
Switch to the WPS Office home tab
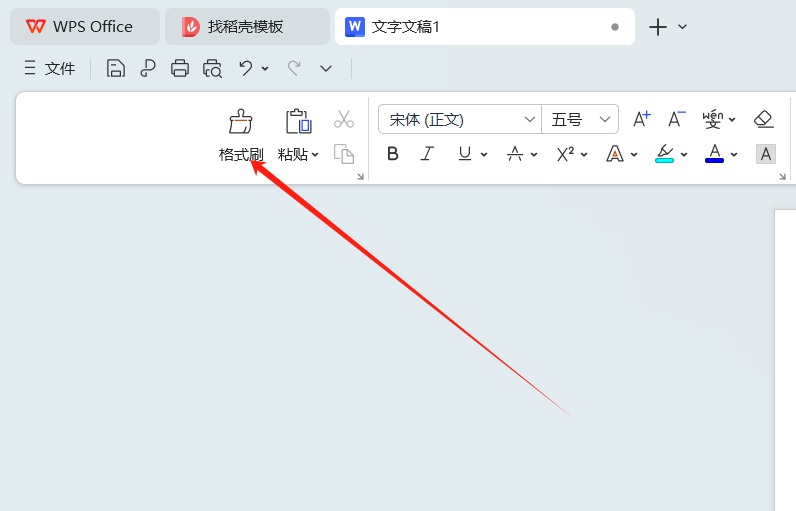coord(84,27)
